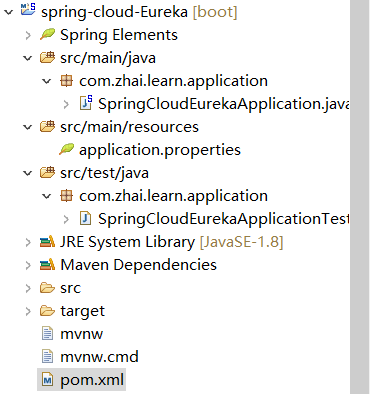Click the SpringCloudEurekaApplicationTest file icon

(85, 219)
